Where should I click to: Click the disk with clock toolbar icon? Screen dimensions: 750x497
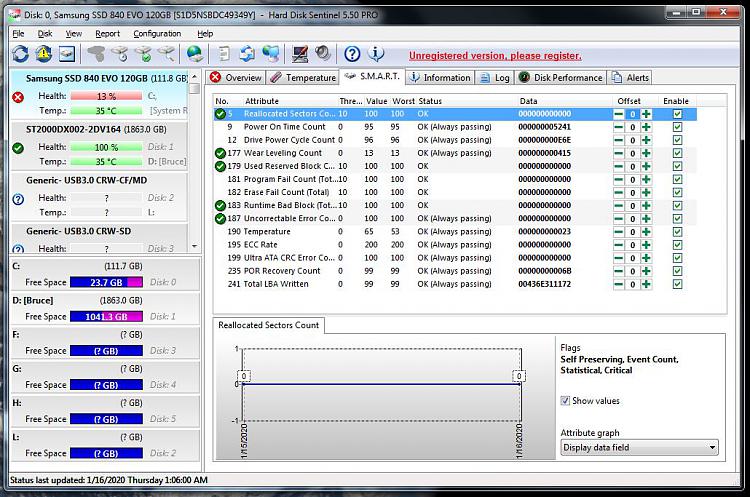120,54
